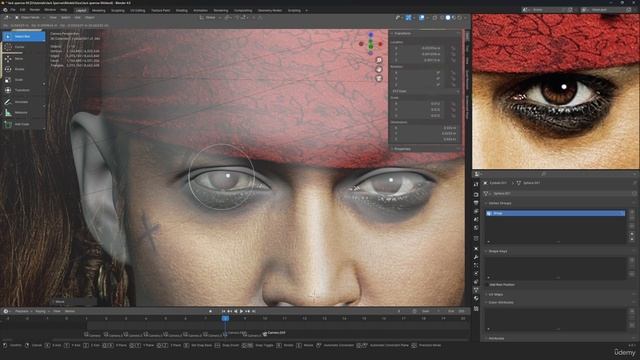Open the Global transform orientation dropdown
Screen dimensions: 640x360
[209, 18]
